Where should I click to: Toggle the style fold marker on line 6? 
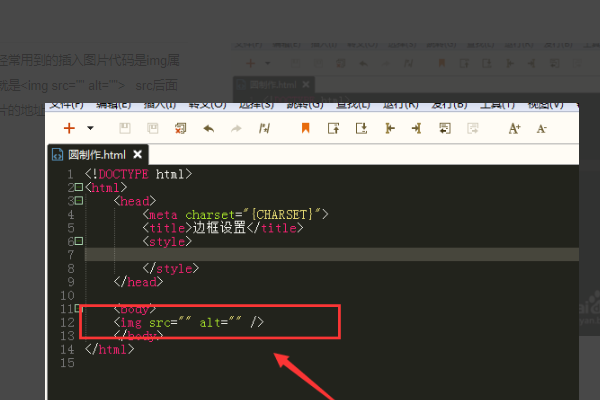click(x=78, y=242)
